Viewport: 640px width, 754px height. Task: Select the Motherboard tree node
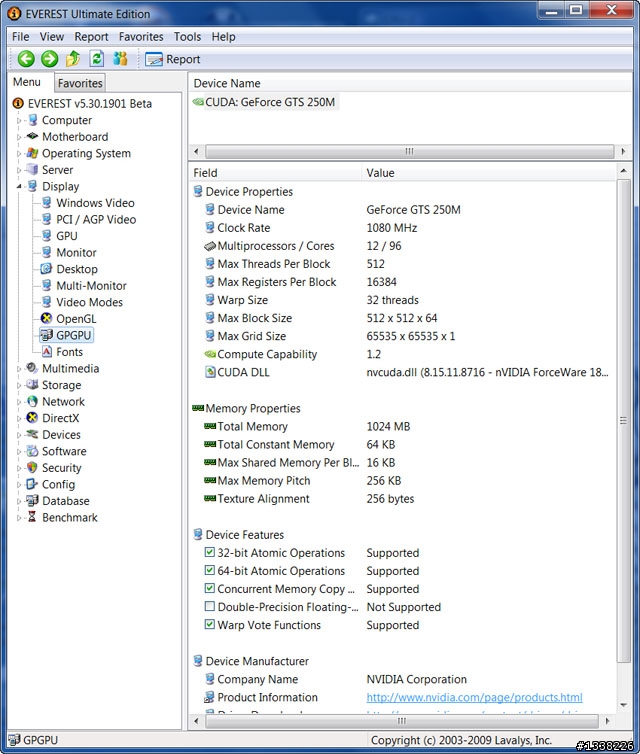pyautogui.click(x=75, y=137)
